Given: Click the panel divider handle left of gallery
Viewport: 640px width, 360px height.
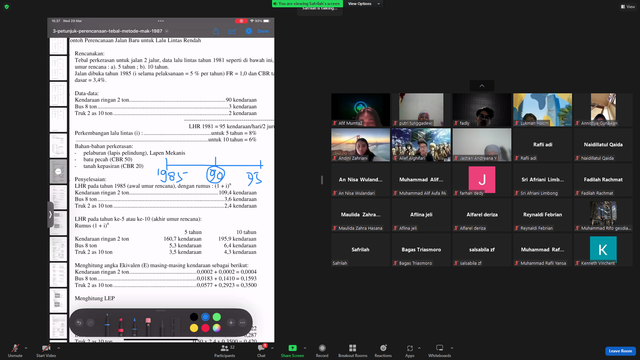Looking at the screenshot, I should point(322,180).
